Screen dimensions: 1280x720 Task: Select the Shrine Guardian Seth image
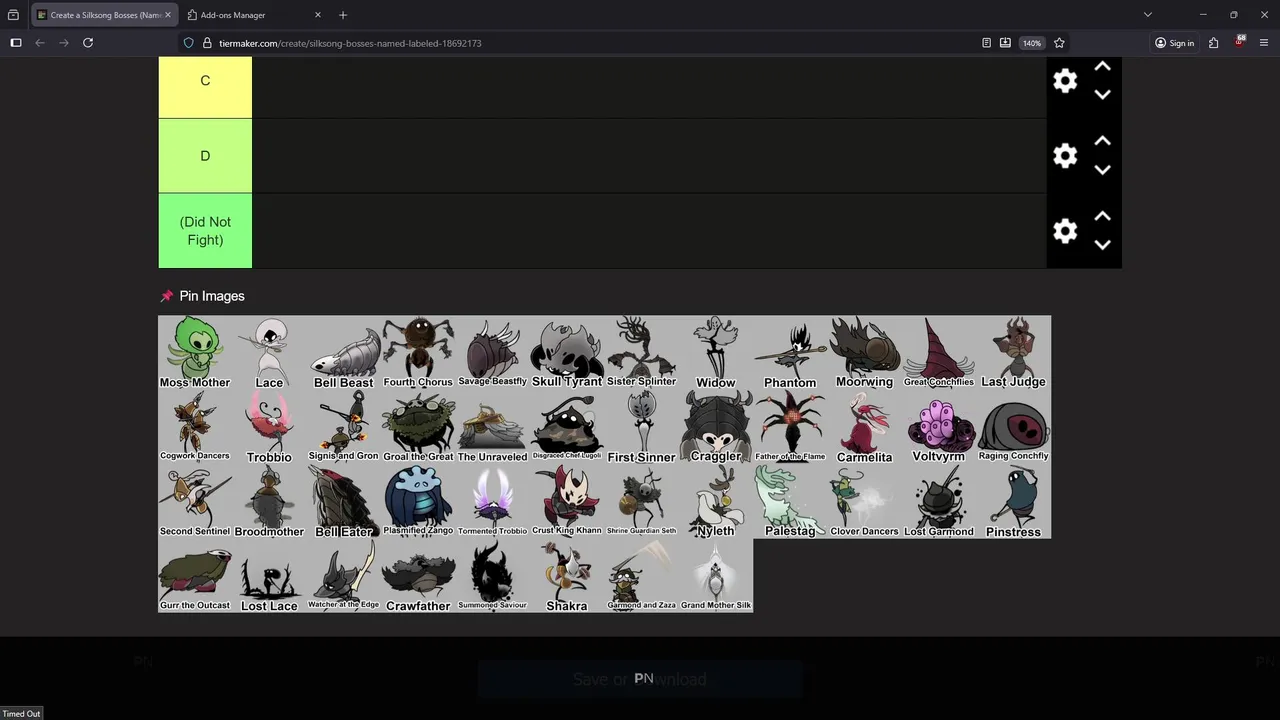tap(641, 502)
